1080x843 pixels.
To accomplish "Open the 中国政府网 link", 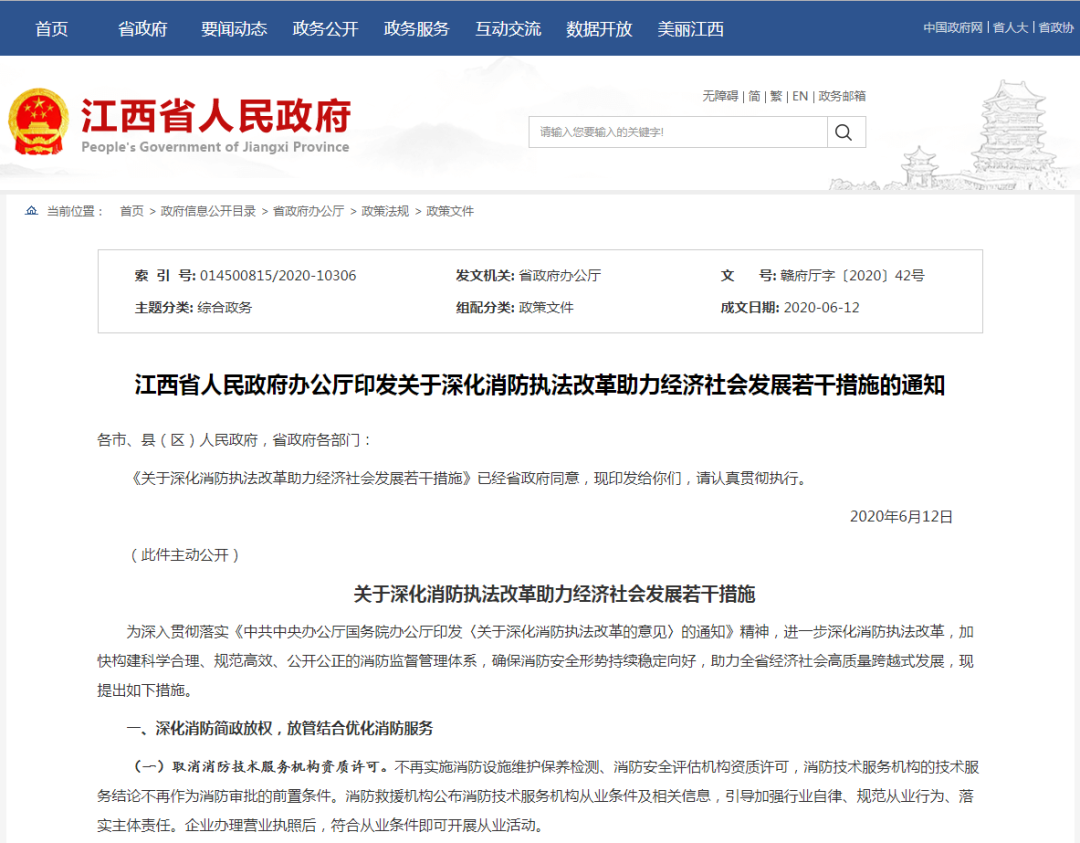I will coord(953,28).
